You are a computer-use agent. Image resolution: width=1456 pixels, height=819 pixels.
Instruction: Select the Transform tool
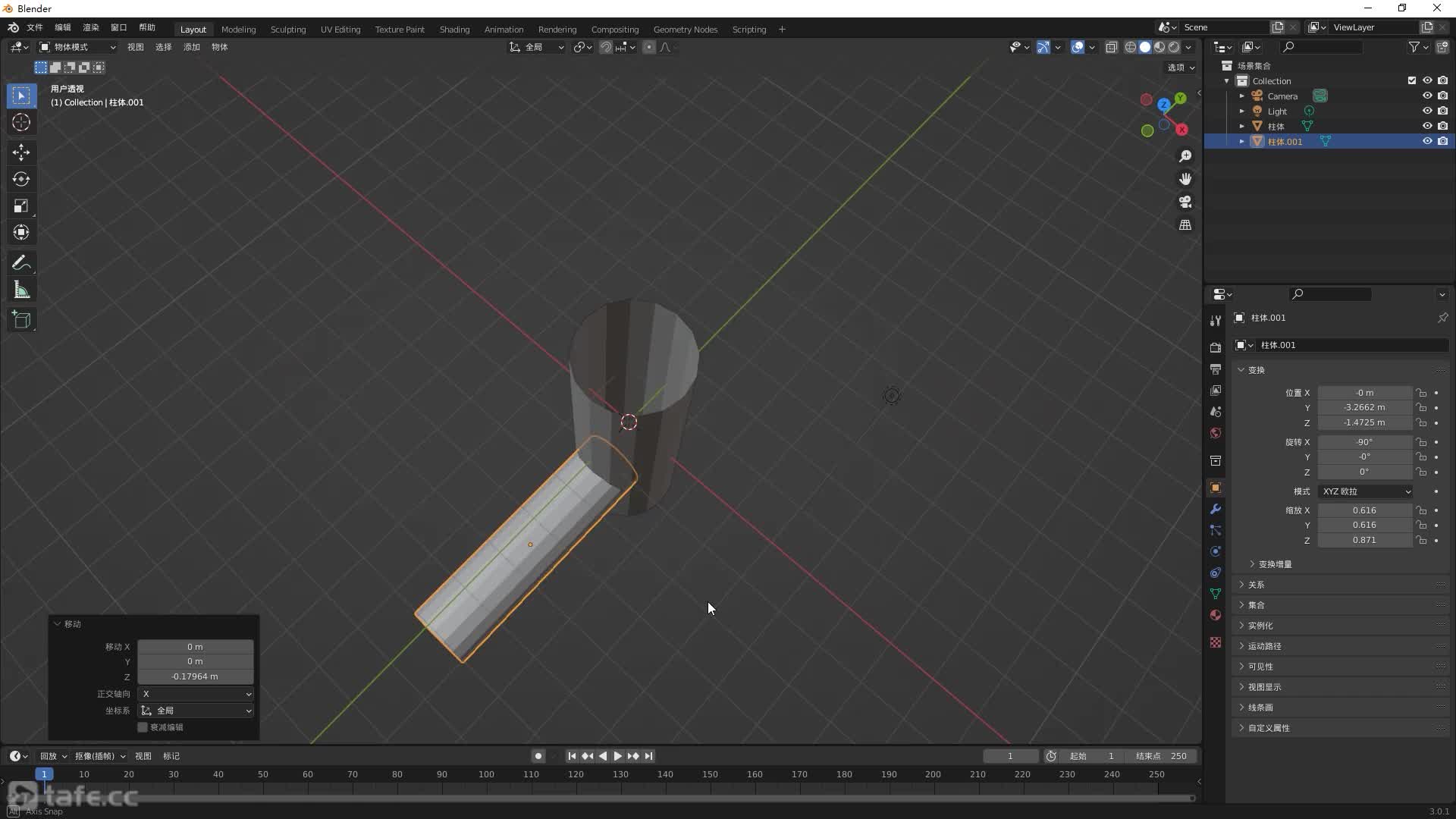click(21, 232)
